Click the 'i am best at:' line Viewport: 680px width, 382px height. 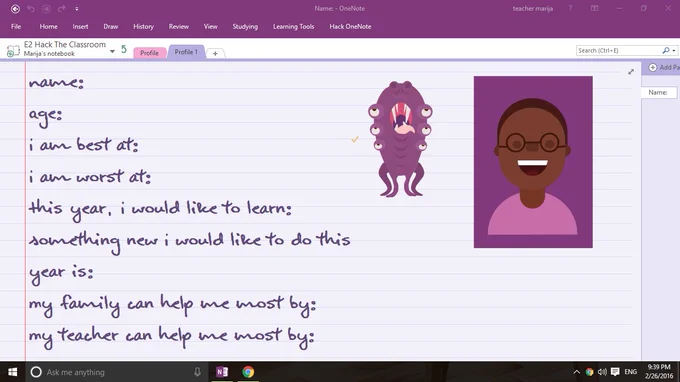(x=83, y=145)
